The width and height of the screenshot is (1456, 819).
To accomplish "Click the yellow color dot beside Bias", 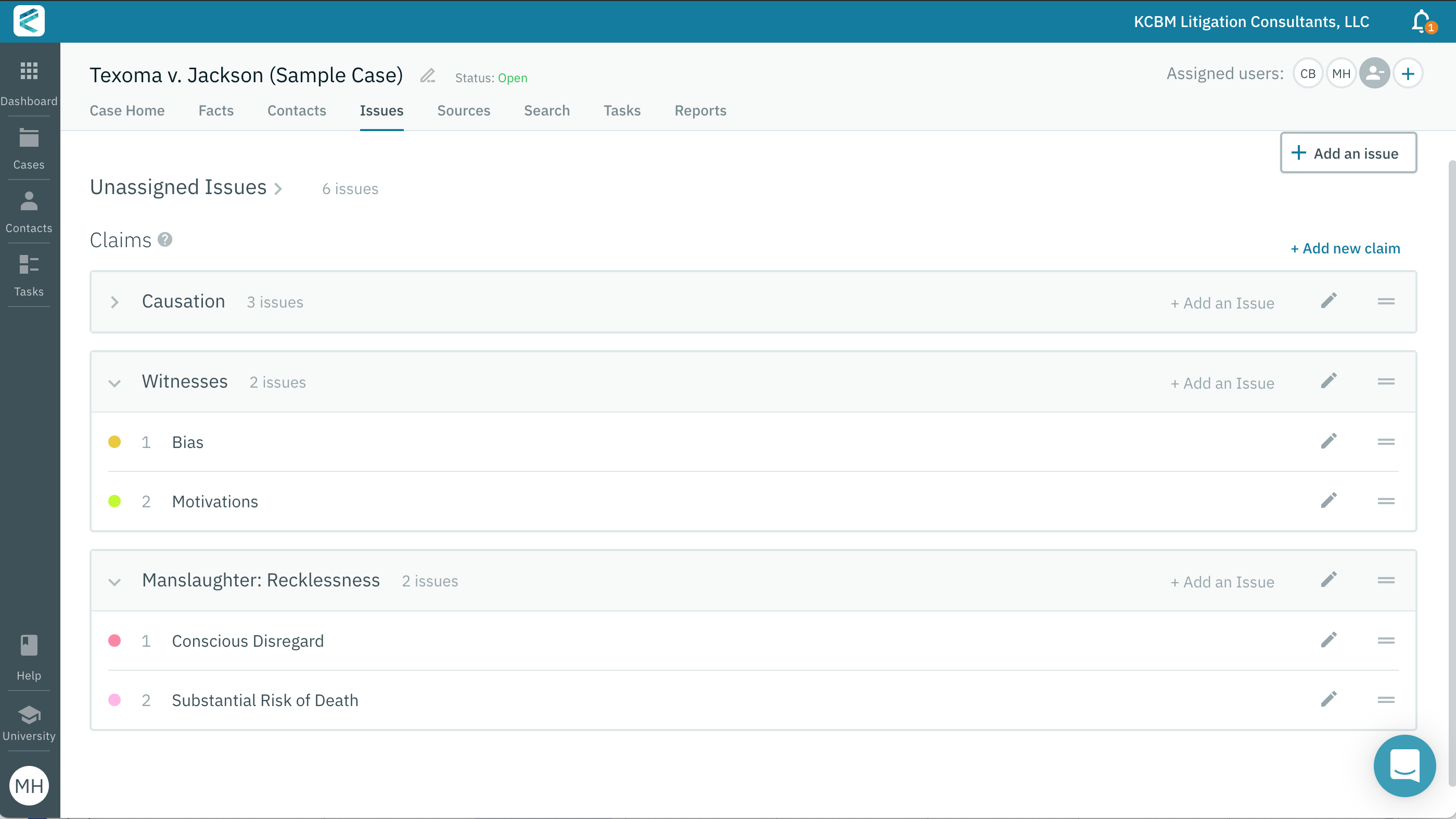I will click(x=116, y=442).
